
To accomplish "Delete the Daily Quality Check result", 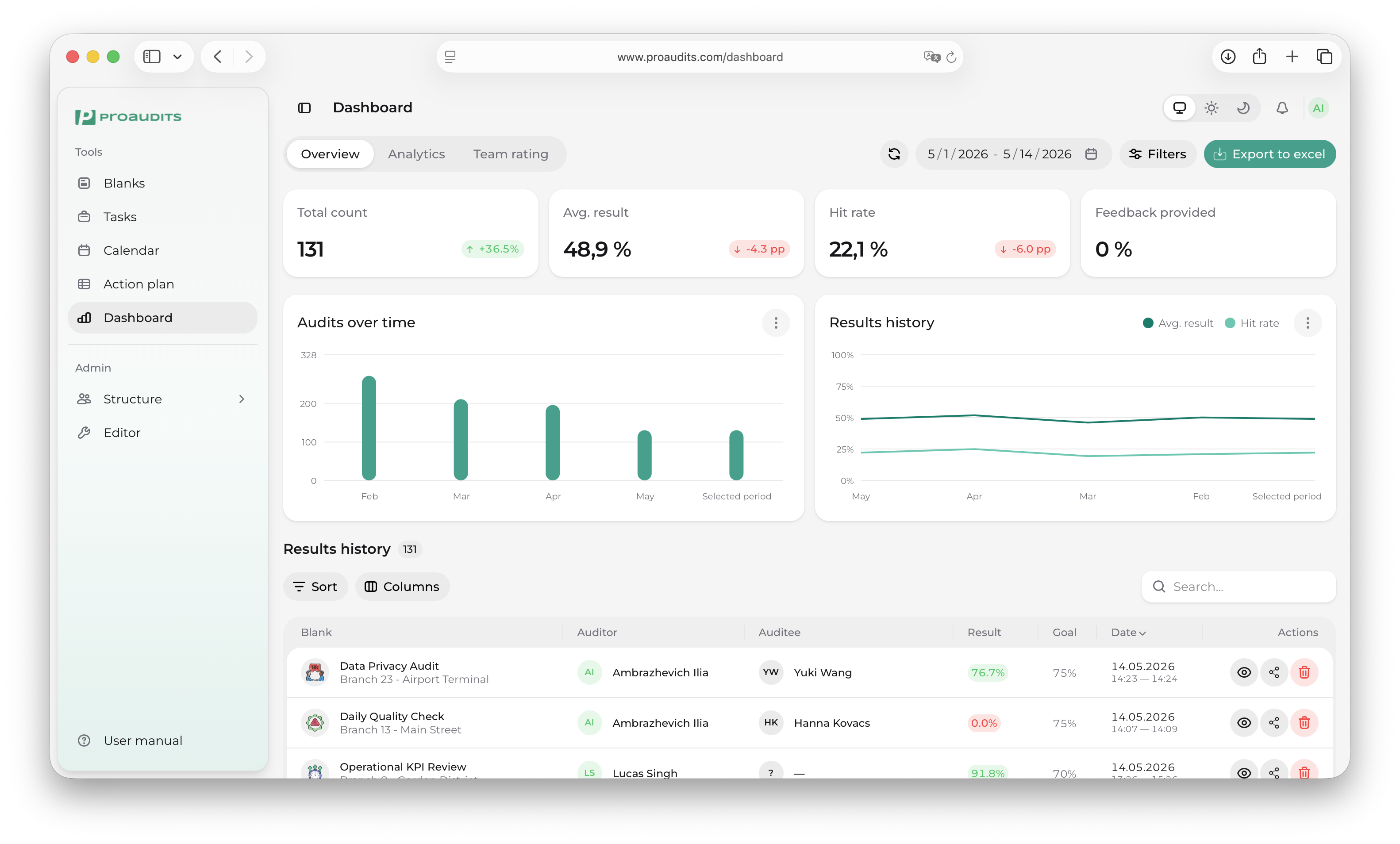I will (x=1304, y=722).
